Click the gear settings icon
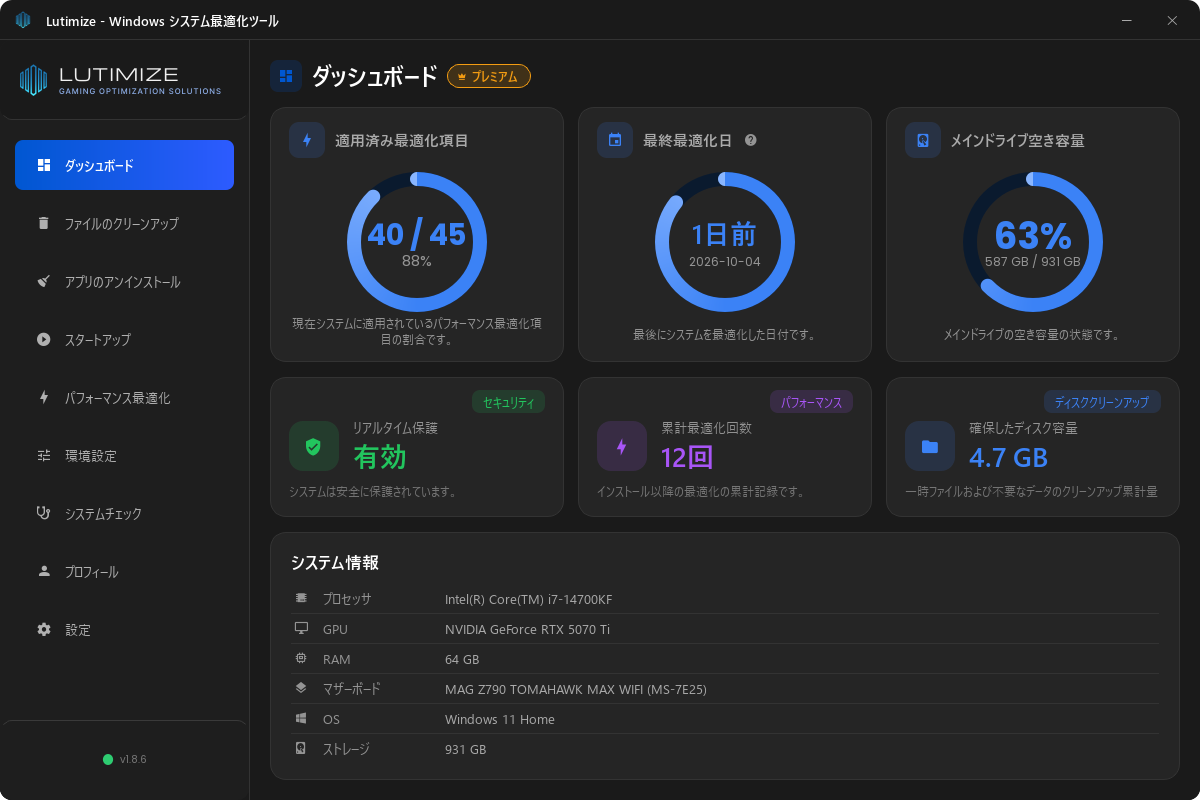The height and width of the screenshot is (800, 1200). click(x=43, y=629)
